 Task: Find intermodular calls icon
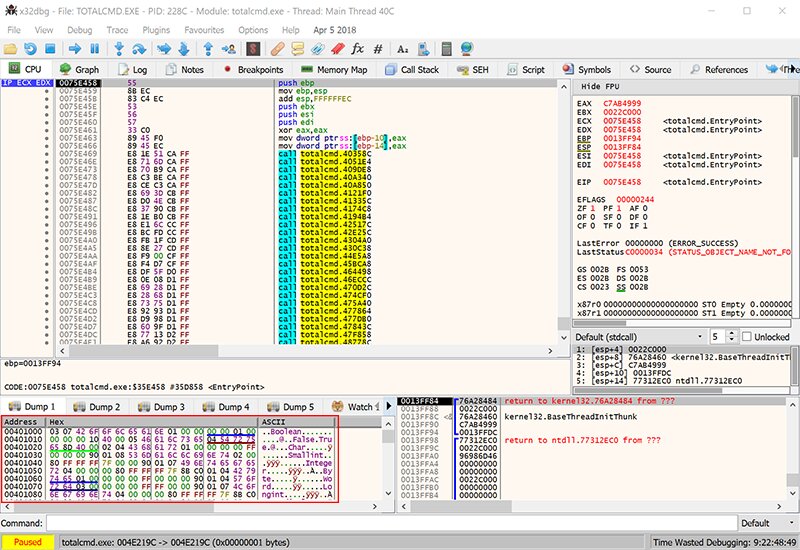coord(423,49)
